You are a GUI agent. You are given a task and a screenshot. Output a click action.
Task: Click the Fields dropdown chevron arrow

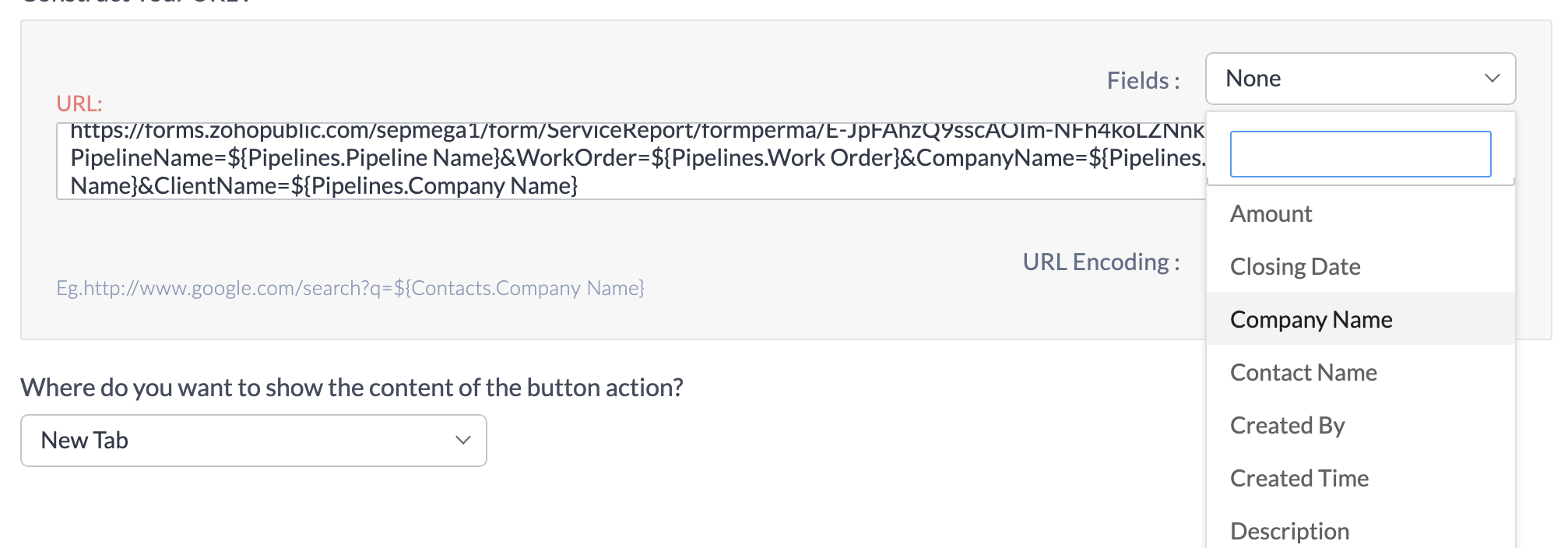pyautogui.click(x=1492, y=79)
